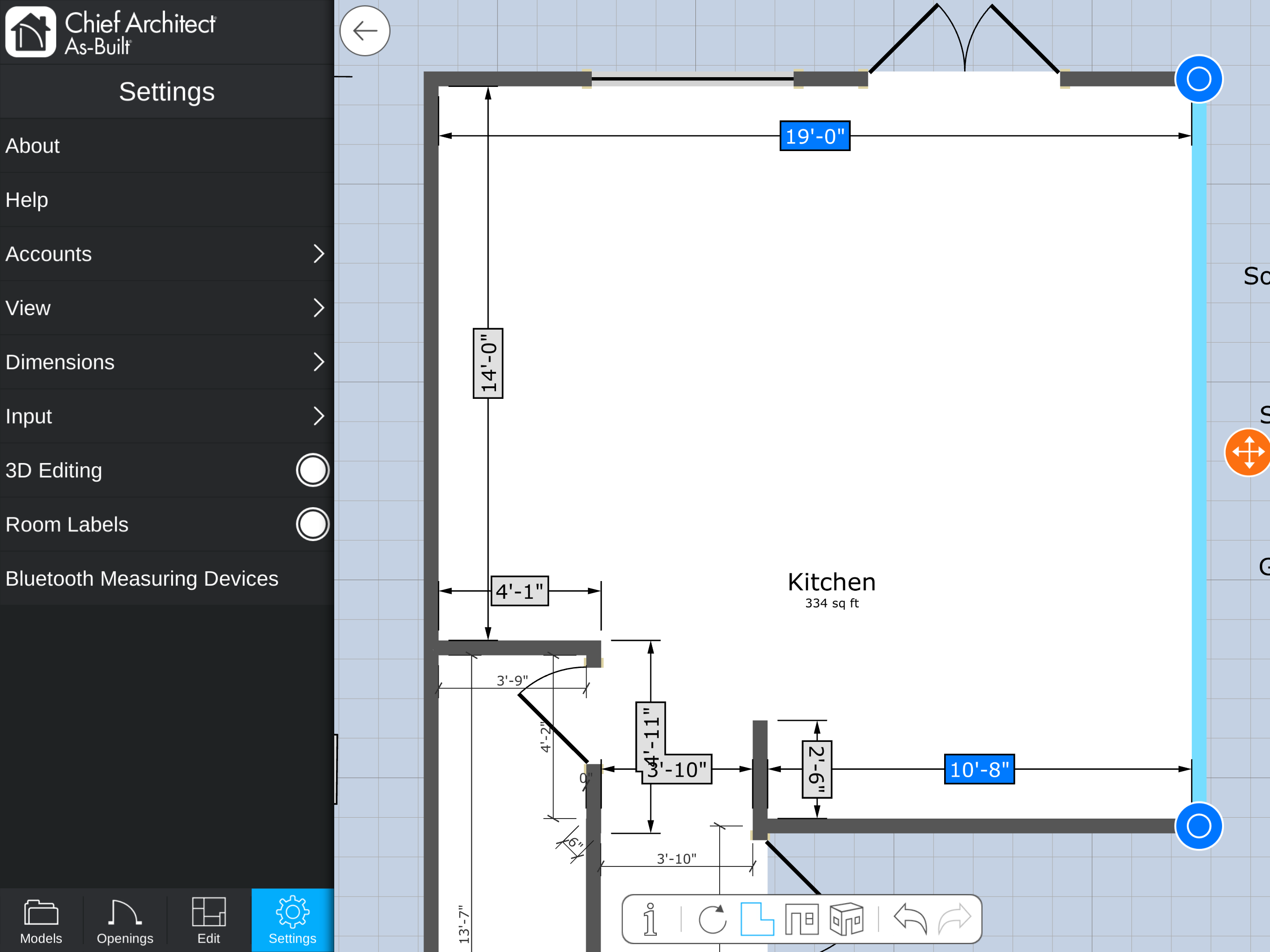Click the orange move handle
The width and height of the screenshot is (1270, 952).
1248,452
